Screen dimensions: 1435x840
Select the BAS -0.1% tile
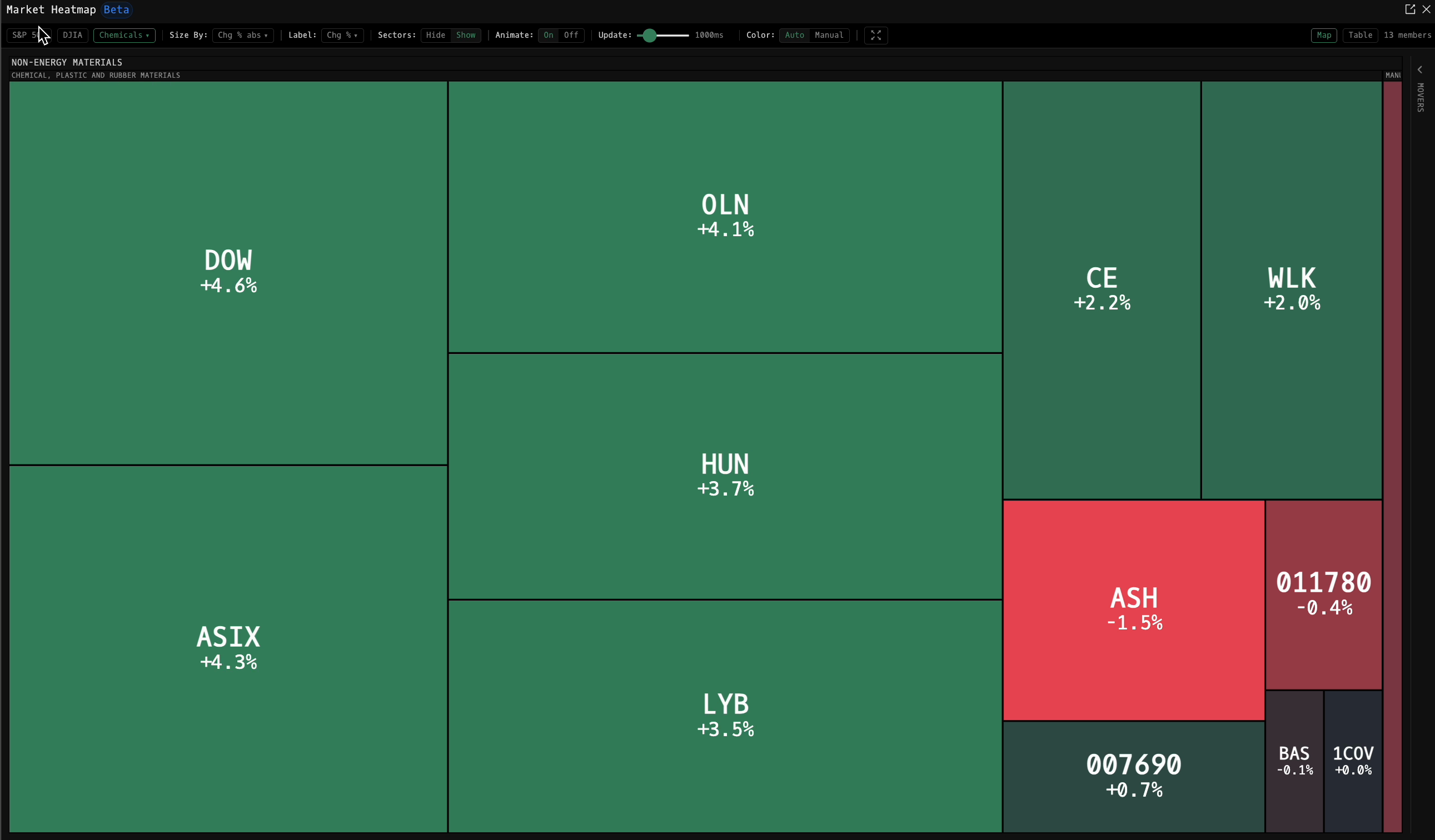pyautogui.click(x=1294, y=762)
